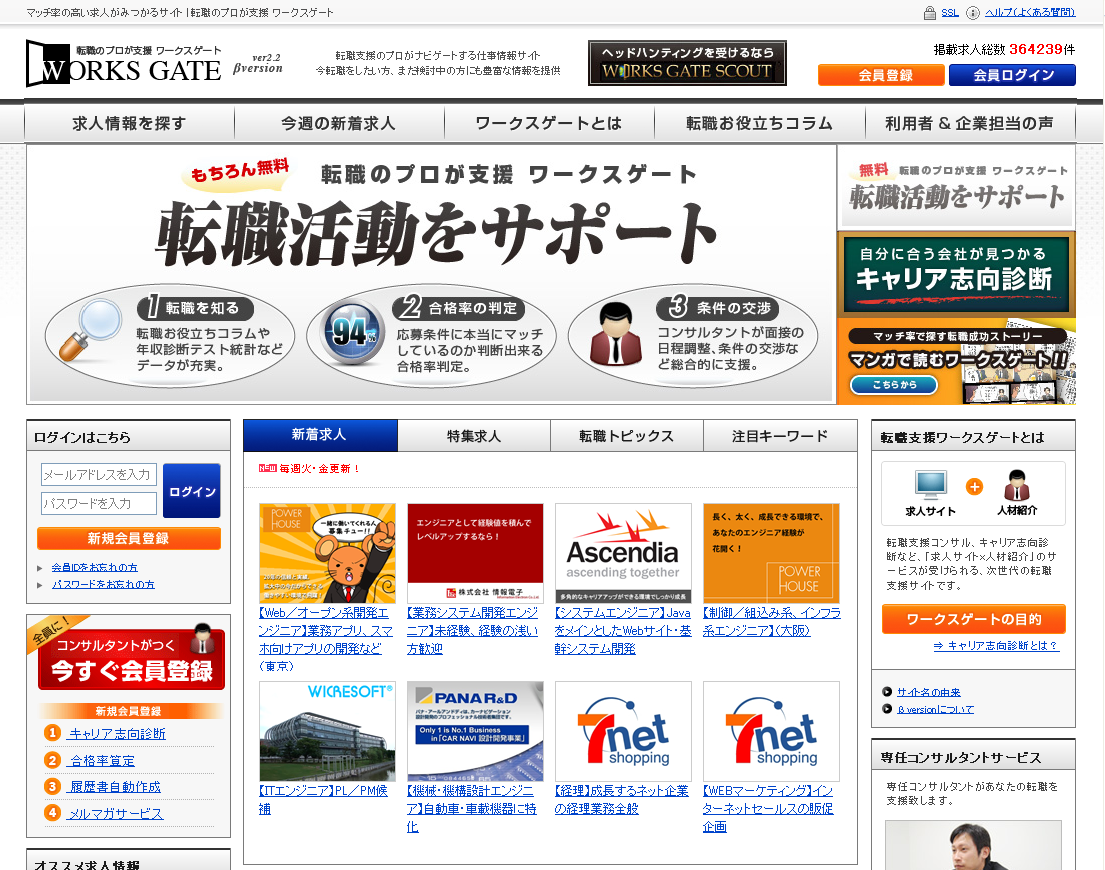Image resolution: width=1105 pixels, height=870 pixels.
Task: Click the PANA R&D thumbnail
Action: pos(475,731)
